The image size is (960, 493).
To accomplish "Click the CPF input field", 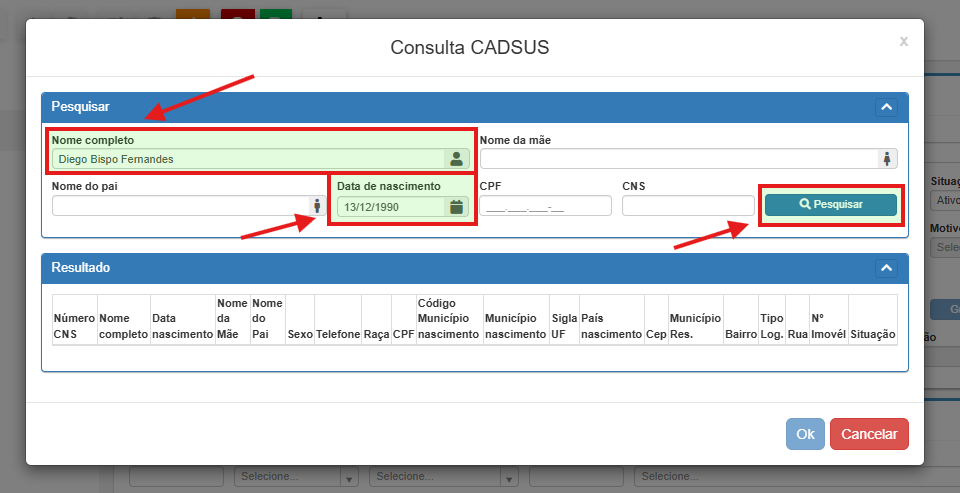I will (x=545, y=206).
